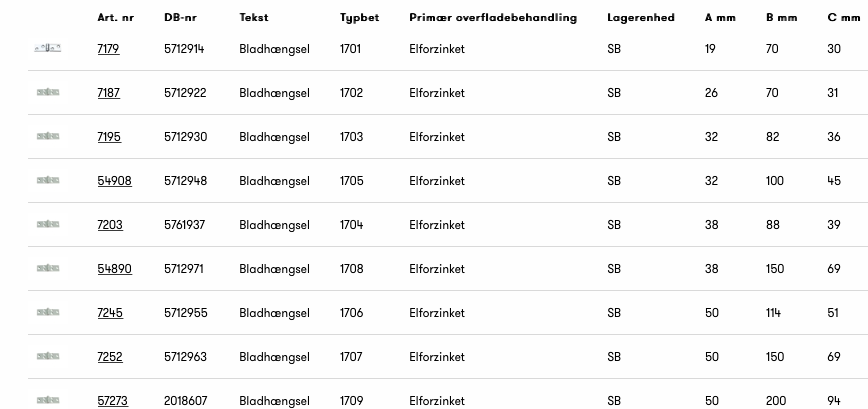Image resolution: width=868 pixels, height=409 pixels.
Task: Click product thumbnail for article 7187
Action: pos(48,92)
